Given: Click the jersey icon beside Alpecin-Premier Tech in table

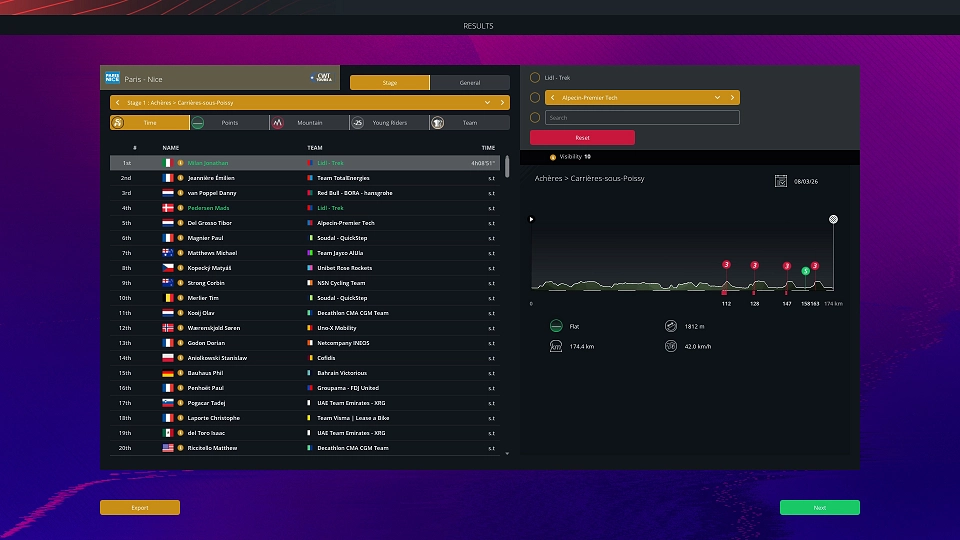Looking at the screenshot, I should 310,223.
